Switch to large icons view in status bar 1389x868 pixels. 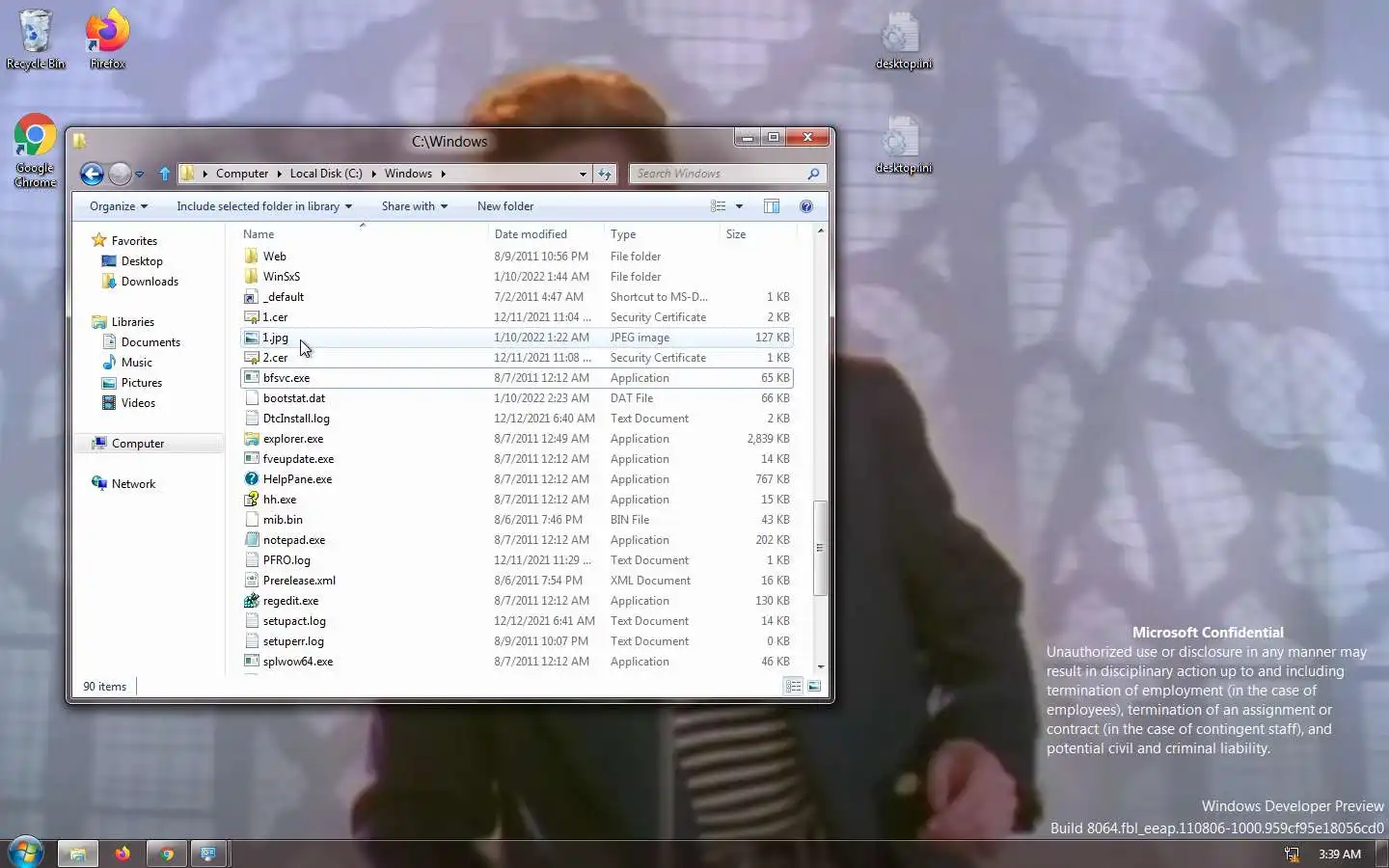814,686
